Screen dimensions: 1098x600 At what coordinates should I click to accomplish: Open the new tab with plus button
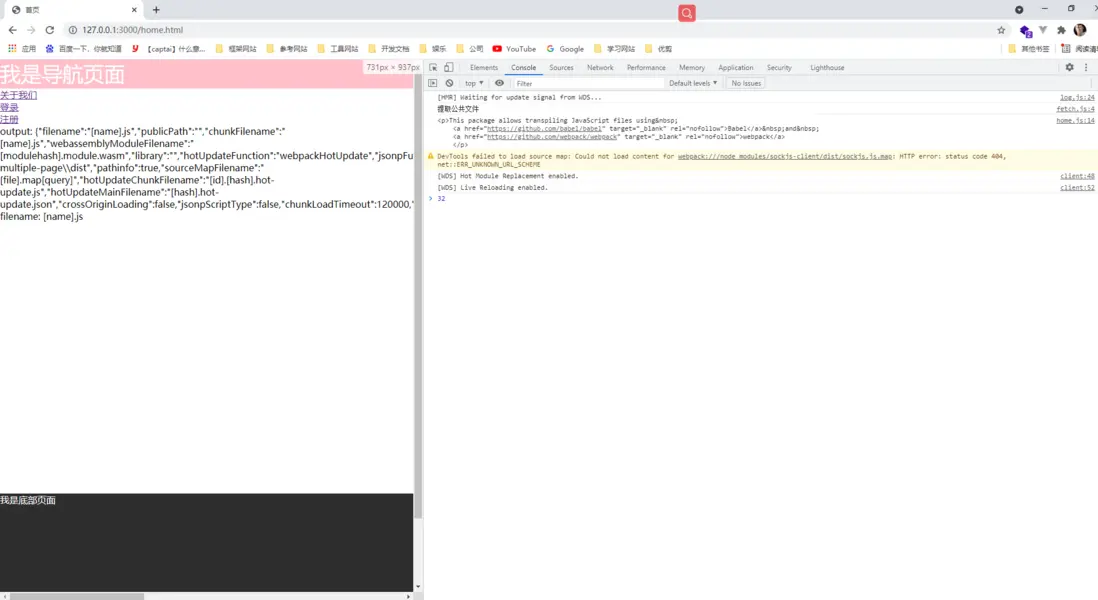[156, 10]
